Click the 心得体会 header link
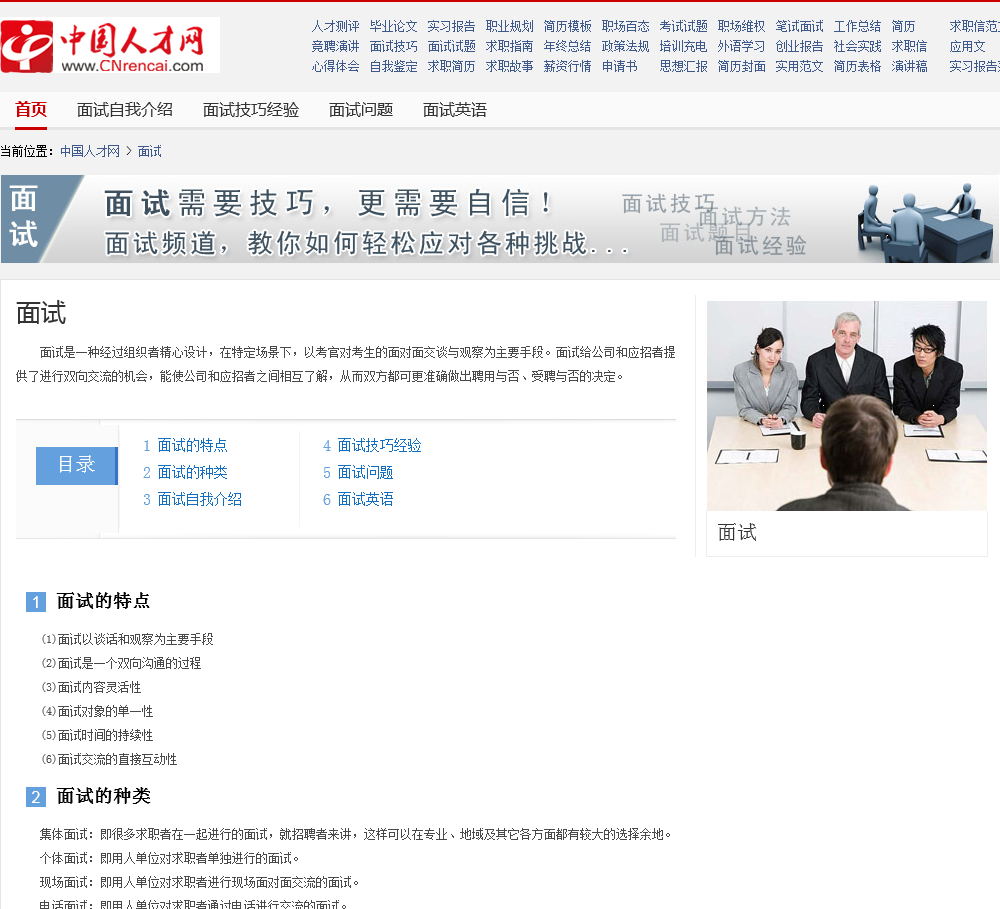Viewport: 1000px width, 909px height. tap(335, 66)
